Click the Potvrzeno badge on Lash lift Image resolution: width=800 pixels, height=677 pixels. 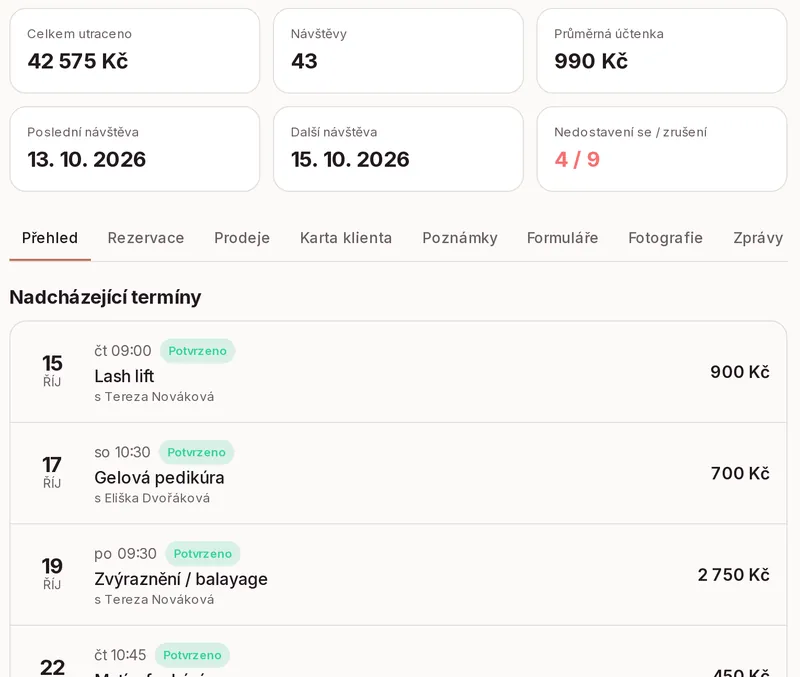coord(197,351)
